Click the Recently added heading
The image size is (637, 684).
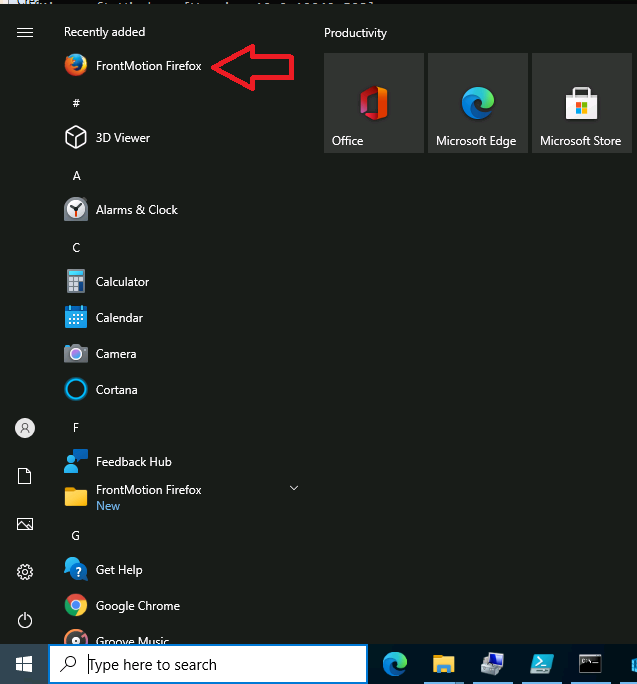pyautogui.click(x=104, y=32)
